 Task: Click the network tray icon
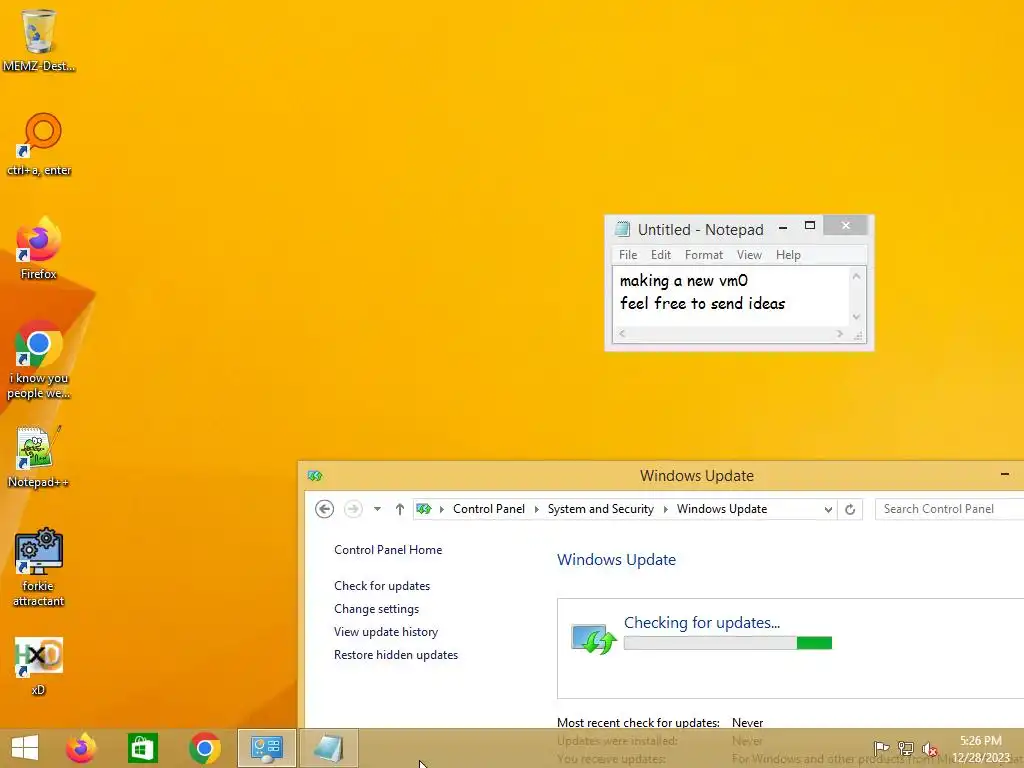[906, 748]
